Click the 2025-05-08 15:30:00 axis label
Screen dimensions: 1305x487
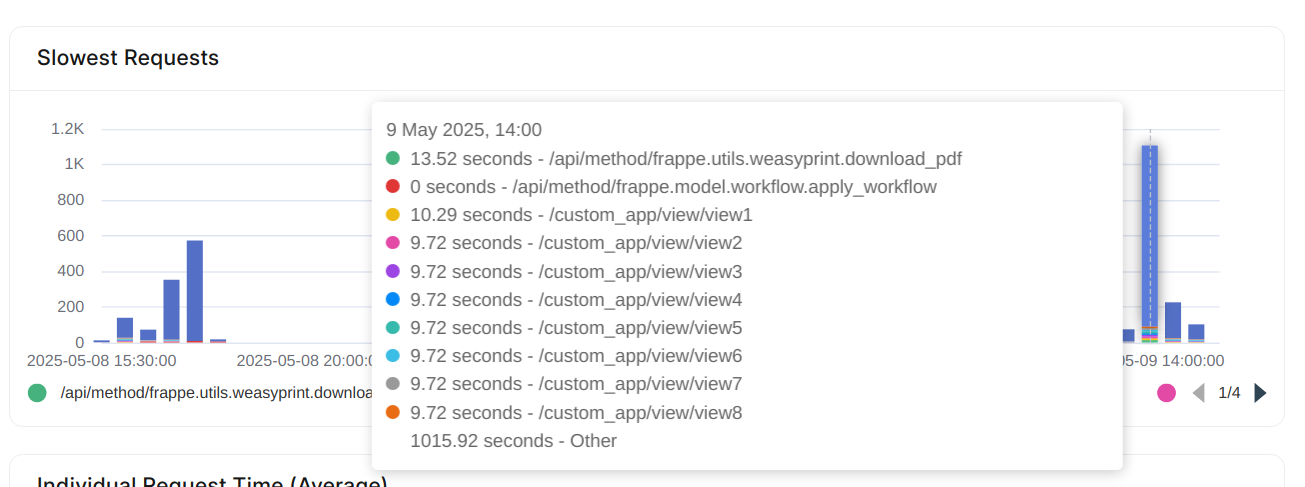tap(102, 361)
